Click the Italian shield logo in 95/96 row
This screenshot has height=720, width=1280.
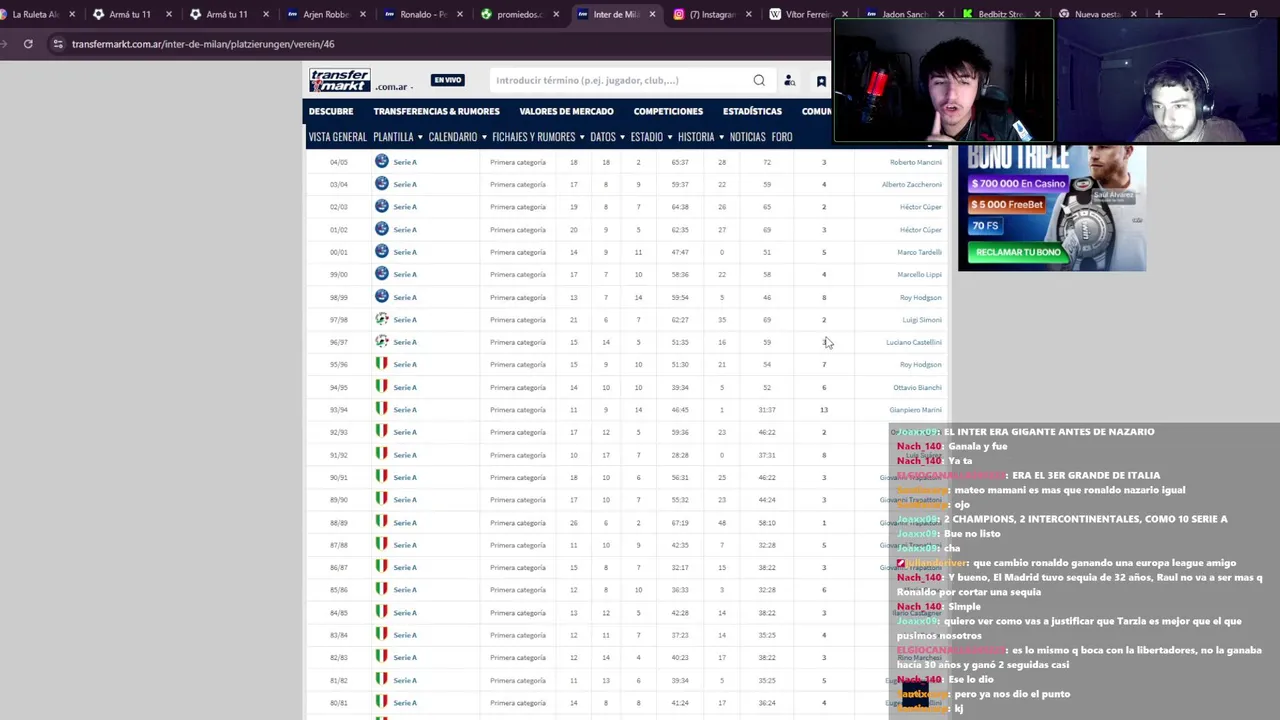pos(381,364)
